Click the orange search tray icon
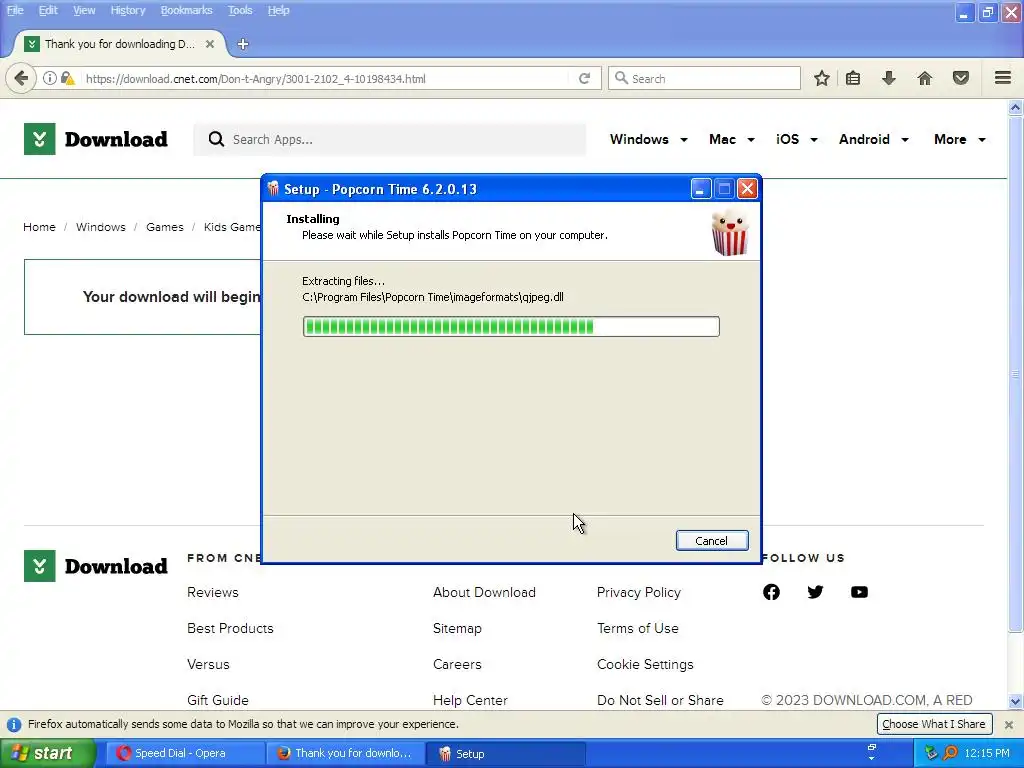The width and height of the screenshot is (1024, 768). (951, 753)
